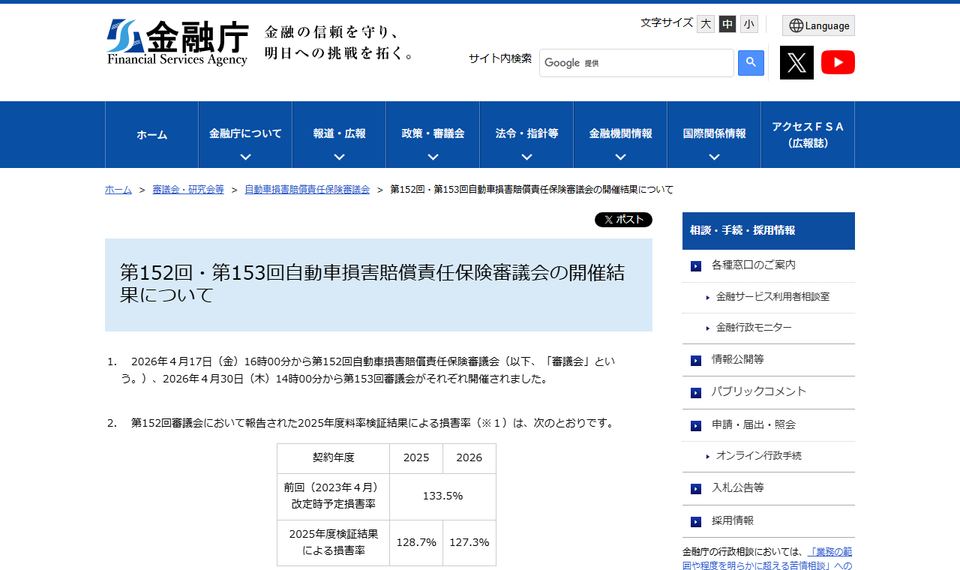Open 入札公告等 sidebar link

[x=738, y=488]
